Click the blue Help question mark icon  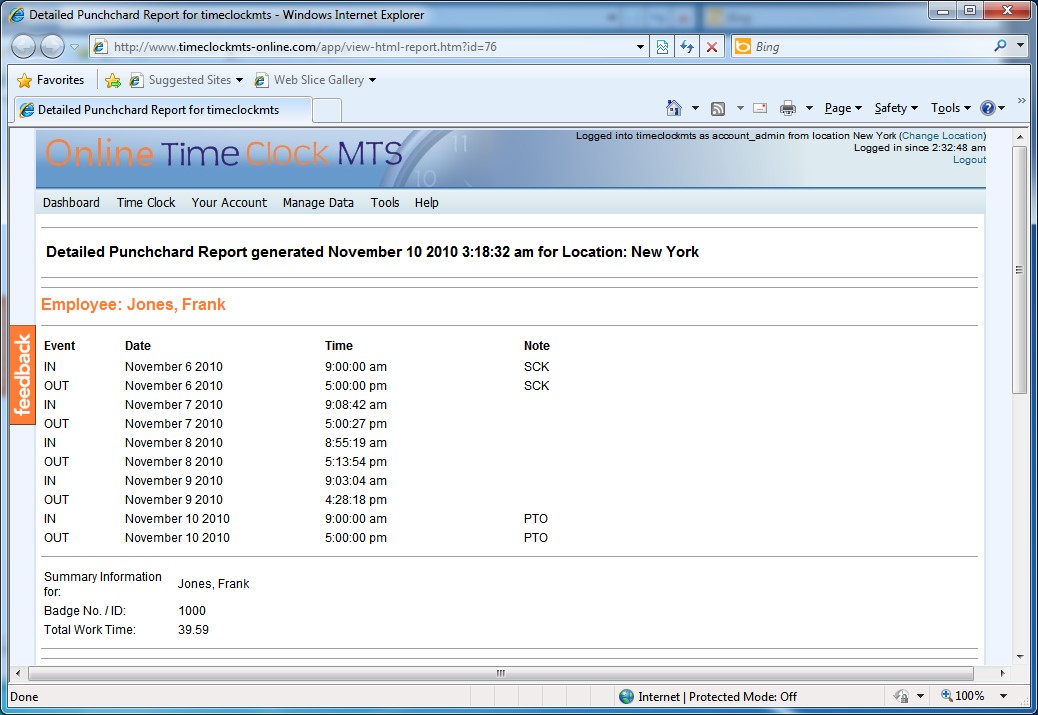point(988,108)
